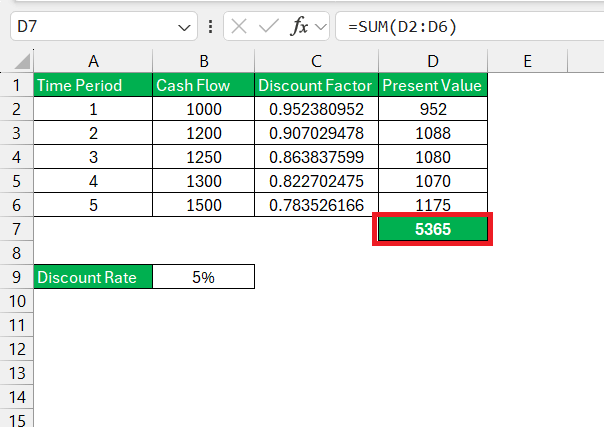Viewport: 604px width, 427px height.
Task: Click the Select All corner triangle
Action: point(20,62)
